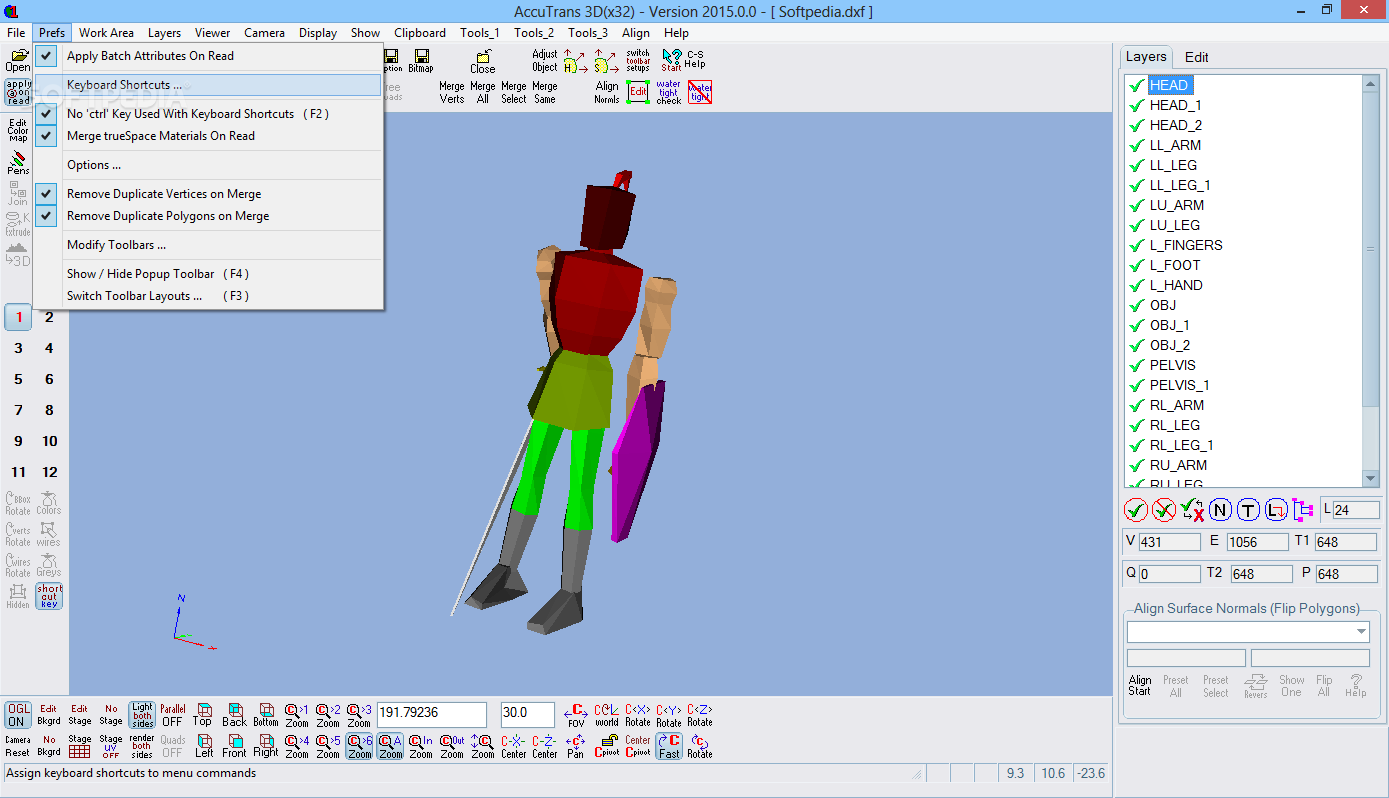
Task: Select the Back view cube icon
Action: [234, 714]
